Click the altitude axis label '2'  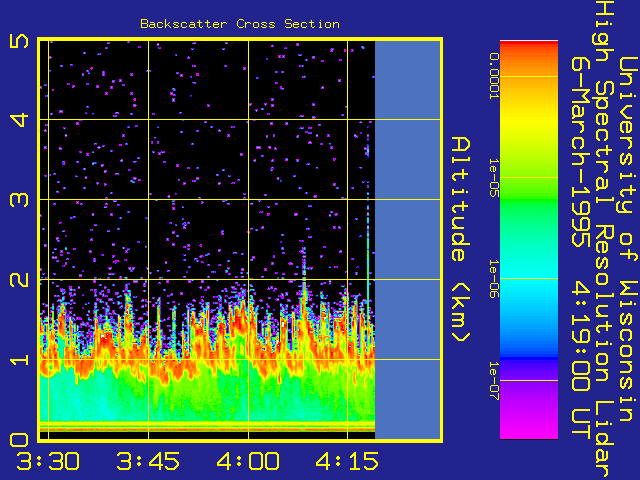[20, 280]
